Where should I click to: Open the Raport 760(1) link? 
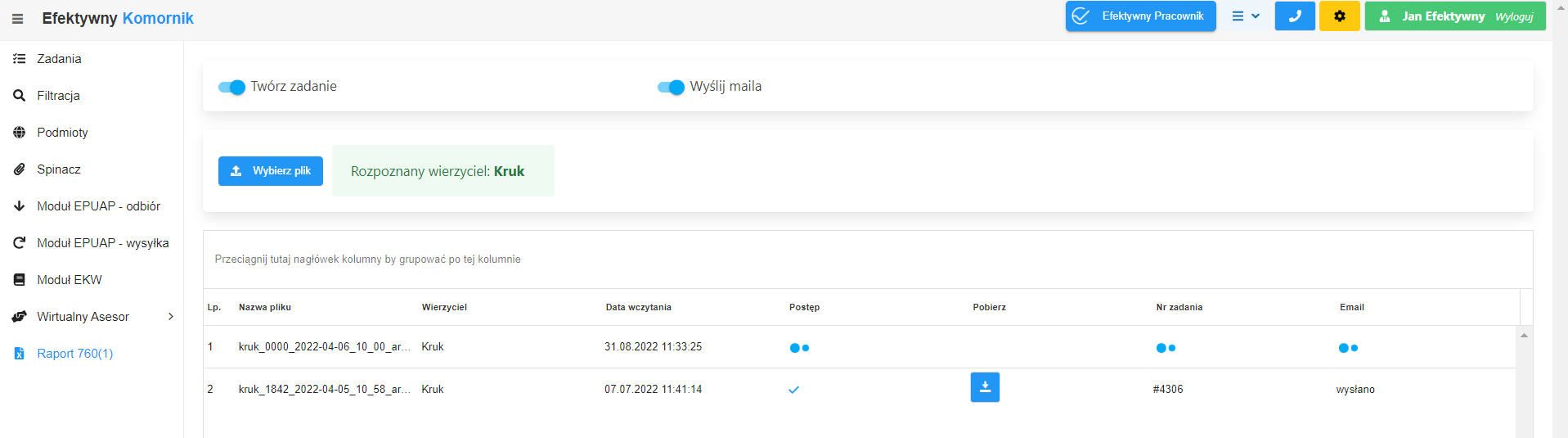(75, 354)
